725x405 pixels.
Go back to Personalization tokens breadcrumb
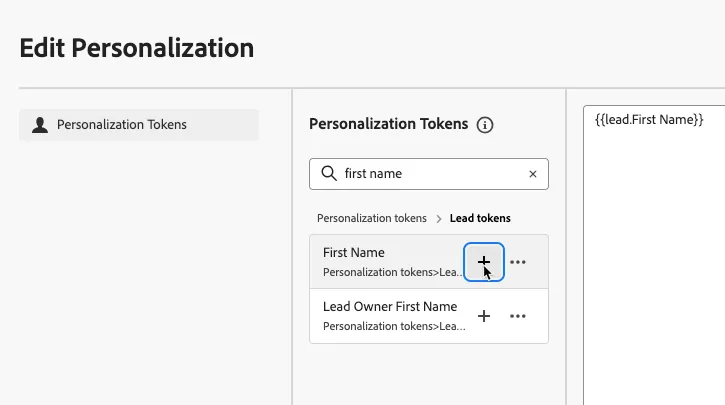372,218
